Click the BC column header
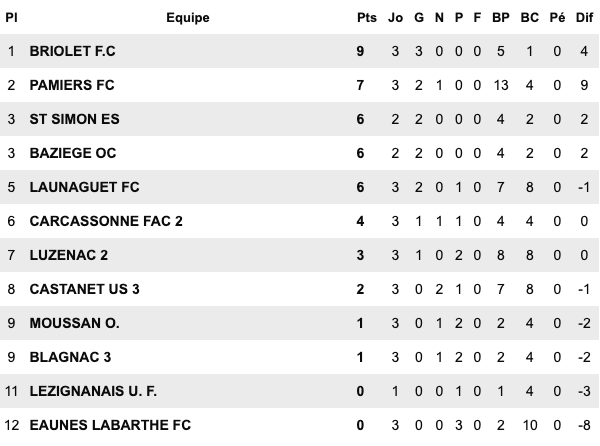 point(530,18)
